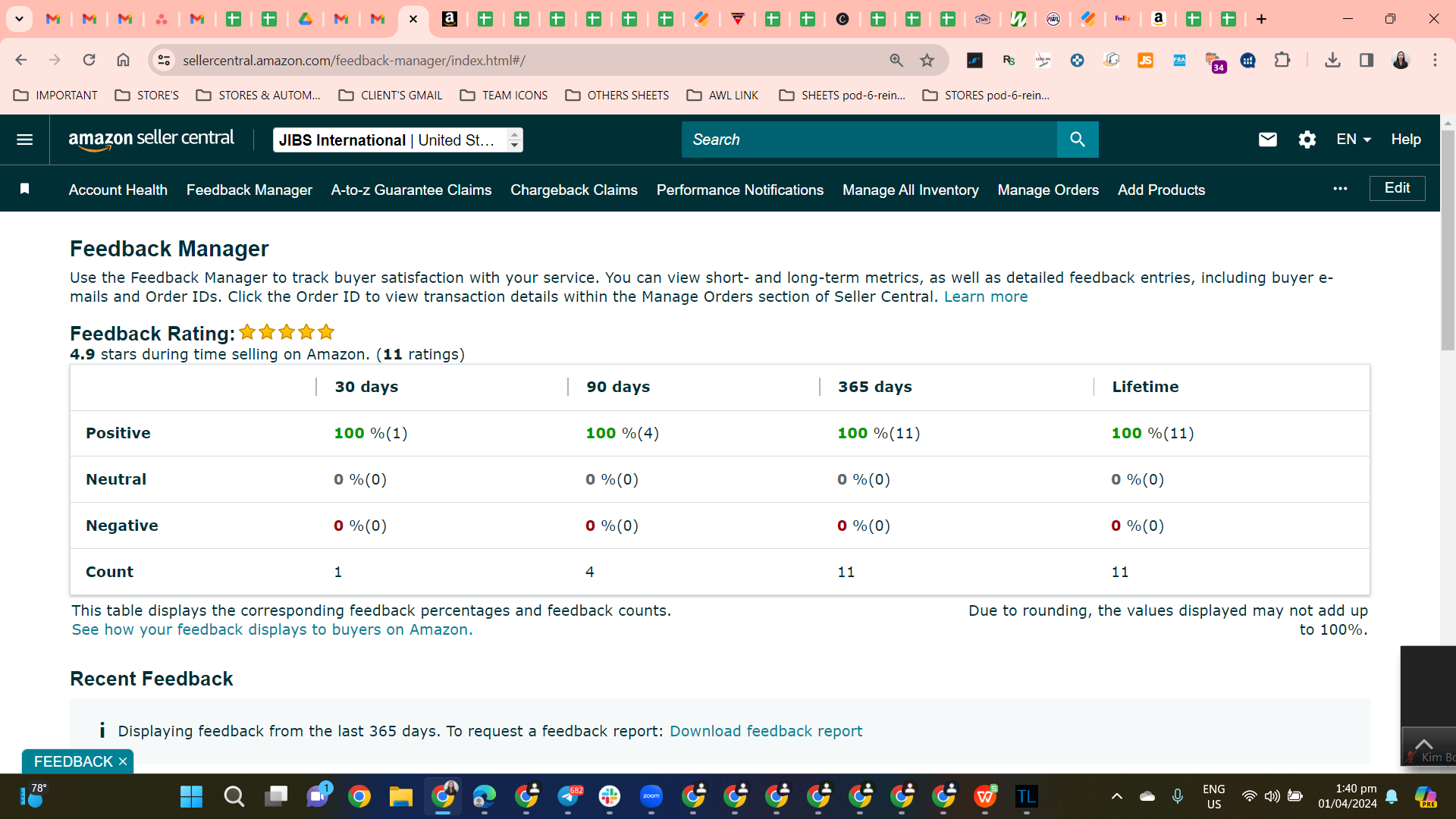Open the browser home page
The width and height of the screenshot is (1456, 819).
[x=123, y=60]
